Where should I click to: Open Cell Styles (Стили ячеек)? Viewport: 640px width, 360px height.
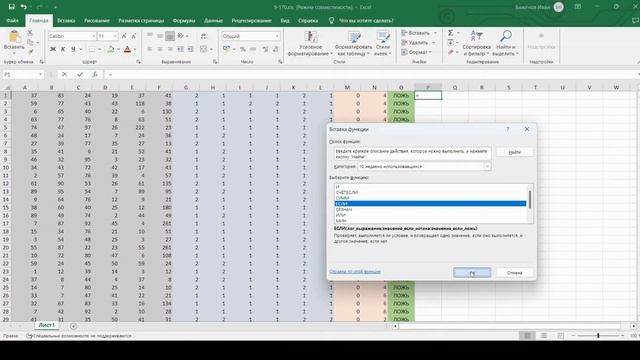coord(383,44)
